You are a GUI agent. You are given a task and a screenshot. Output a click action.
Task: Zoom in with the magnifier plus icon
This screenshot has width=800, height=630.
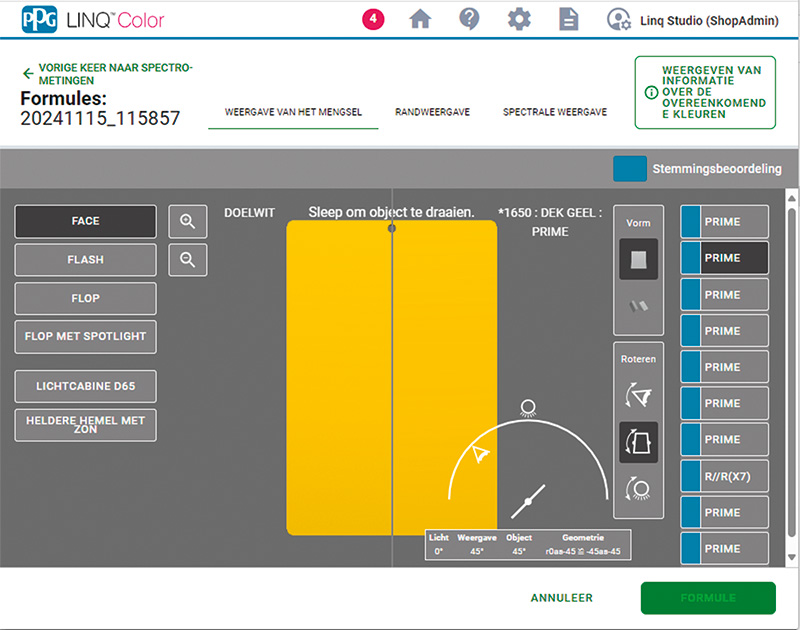(188, 221)
